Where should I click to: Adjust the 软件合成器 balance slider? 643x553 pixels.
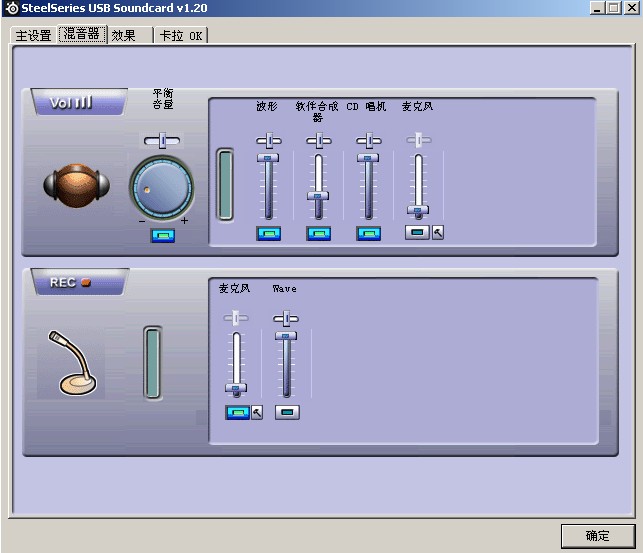319,141
